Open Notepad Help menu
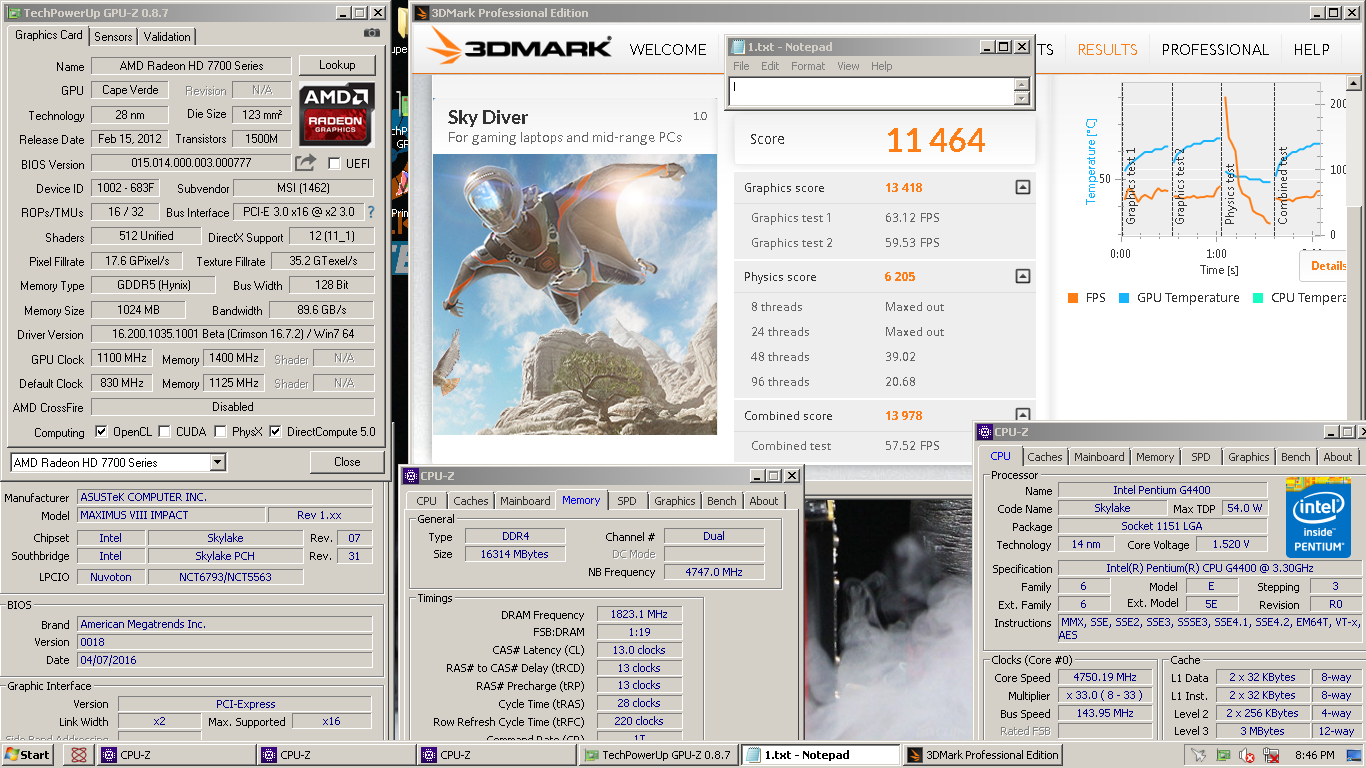 tap(881, 66)
